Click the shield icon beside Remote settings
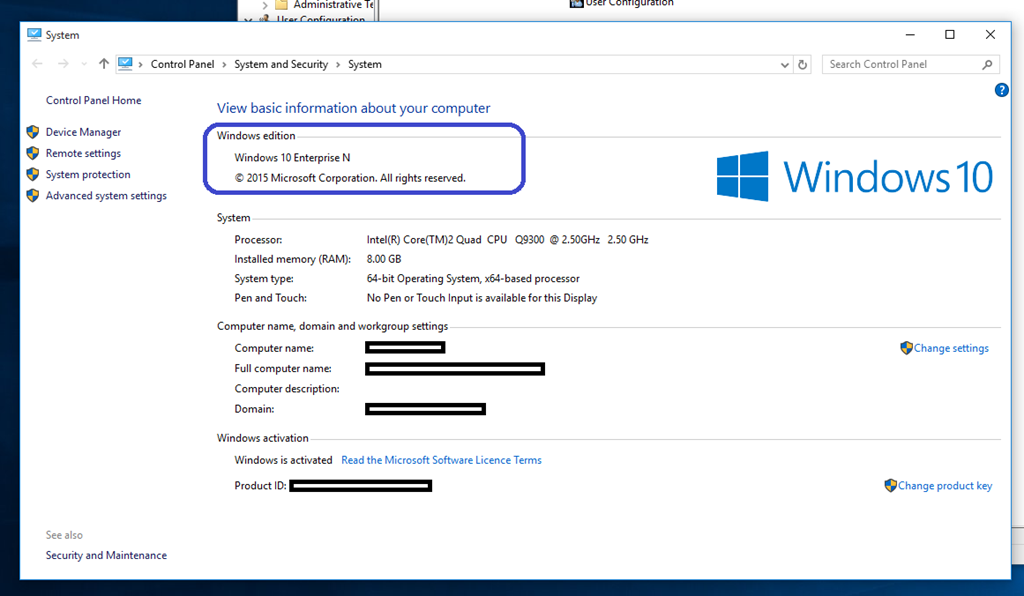Image resolution: width=1024 pixels, height=596 pixels. [x=33, y=153]
